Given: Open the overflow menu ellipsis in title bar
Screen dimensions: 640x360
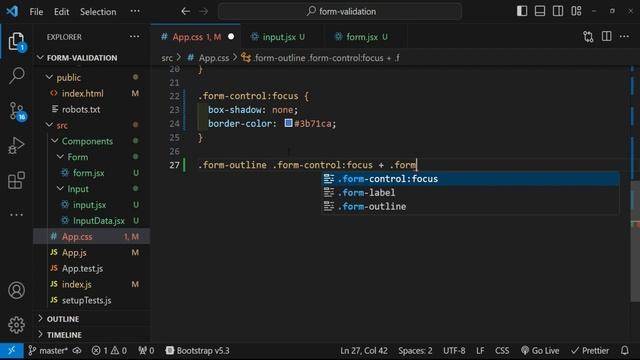Looking at the screenshot, I should [135, 11].
